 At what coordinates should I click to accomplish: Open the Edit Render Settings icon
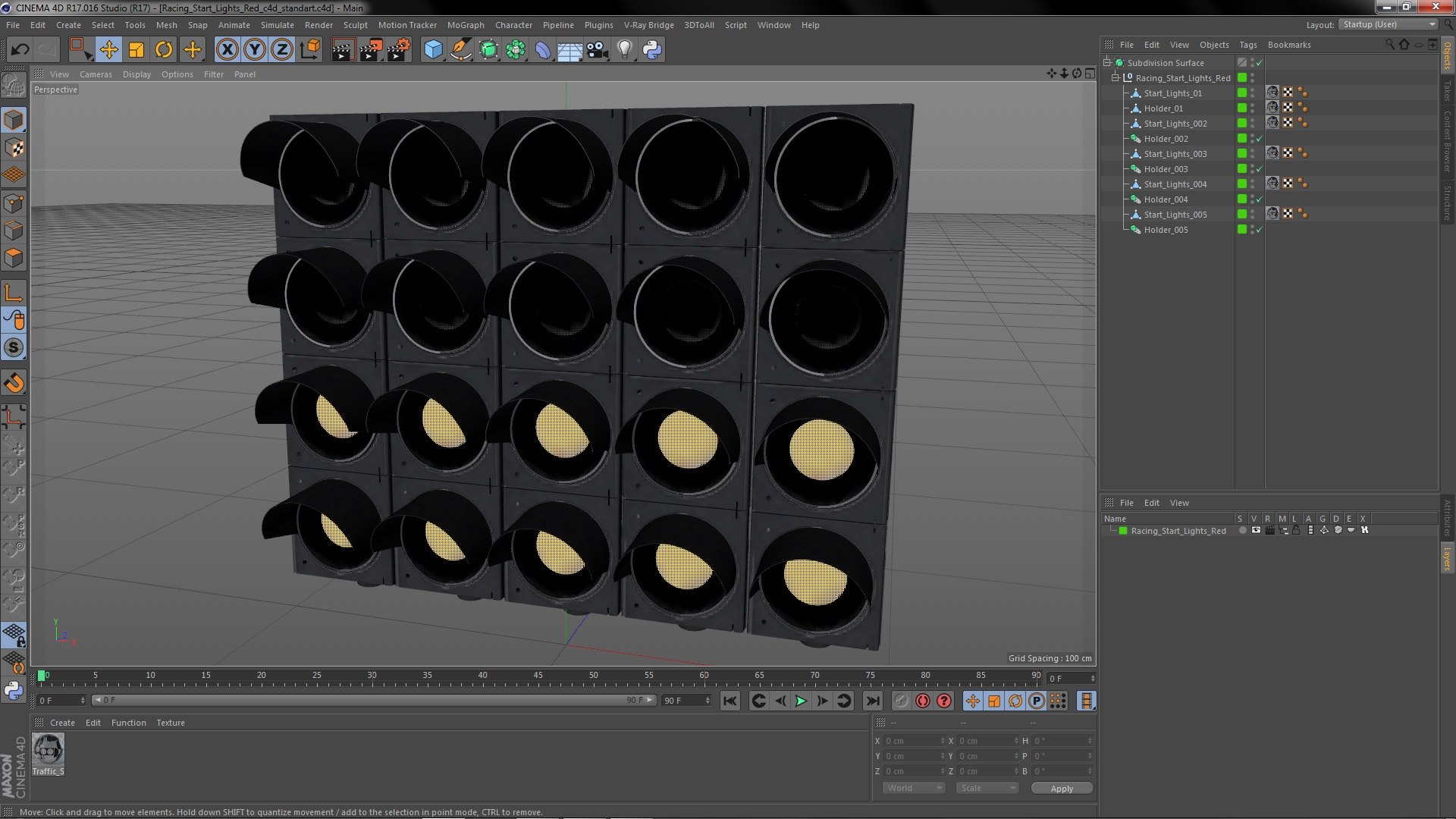point(398,50)
